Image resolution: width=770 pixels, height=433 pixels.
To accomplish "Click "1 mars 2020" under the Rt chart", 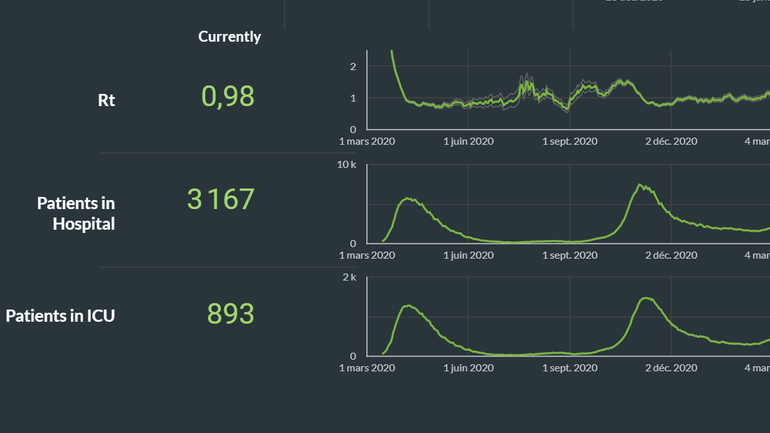I will point(367,141).
